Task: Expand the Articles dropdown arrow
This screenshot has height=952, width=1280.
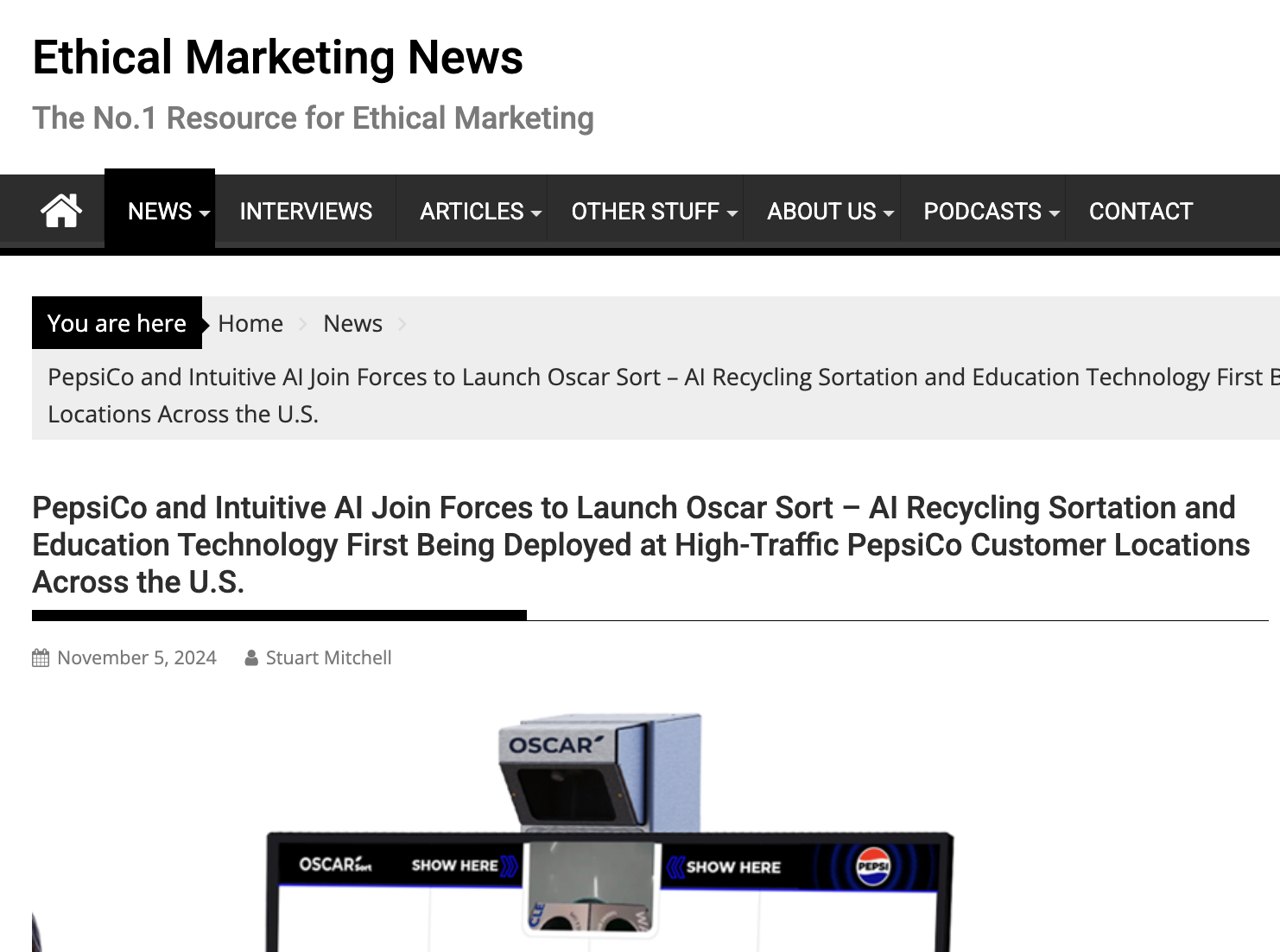Action: click(x=536, y=213)
